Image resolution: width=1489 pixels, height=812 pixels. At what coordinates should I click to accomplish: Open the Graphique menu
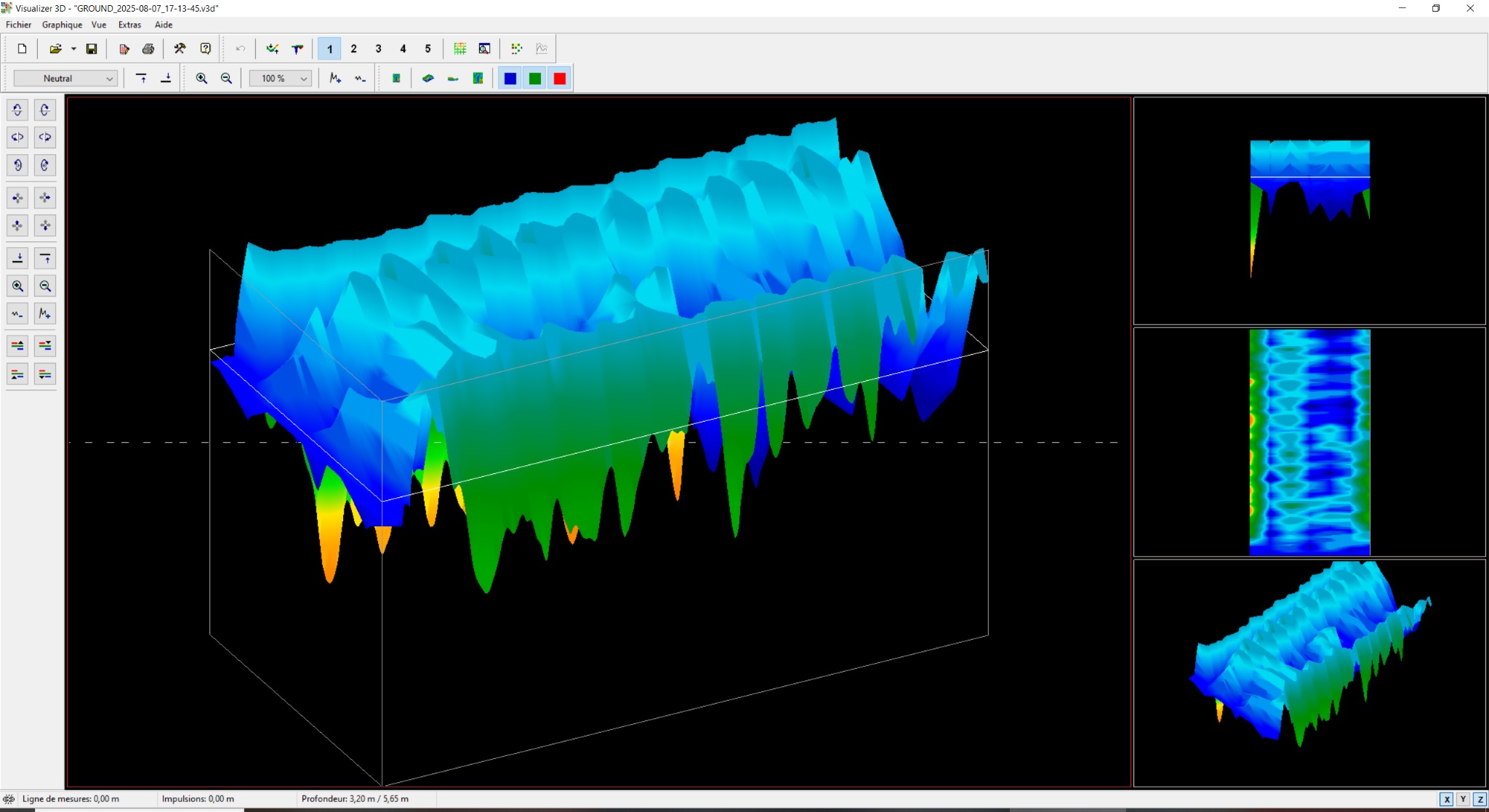pyautogui.click(x=62, y=25)
